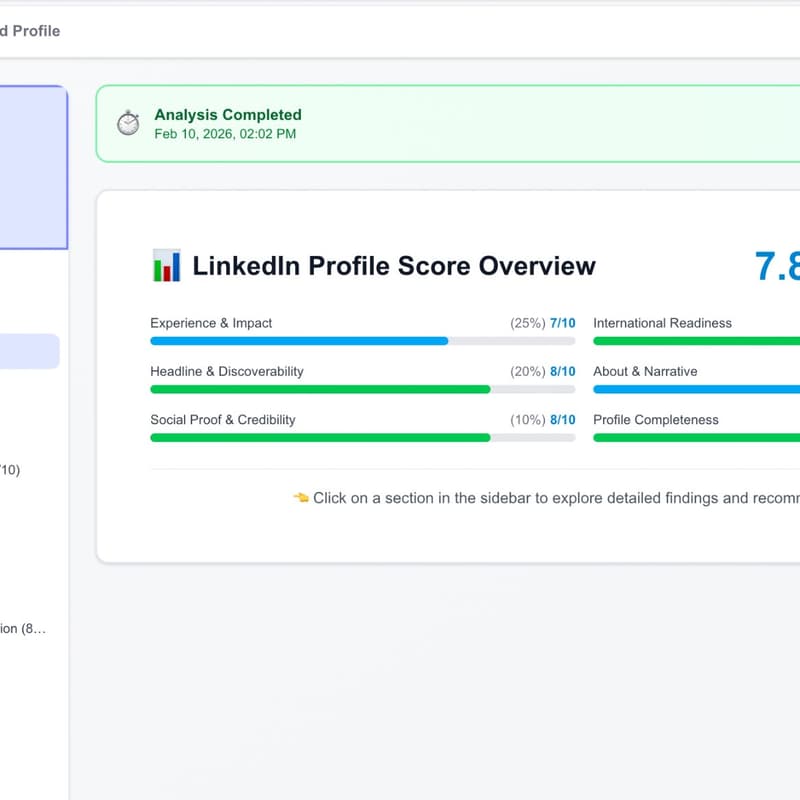The width and height of the screenshot is (800, 800).
Task: Click the pointing finger emoji in the hint text
Action: [300, 498]
